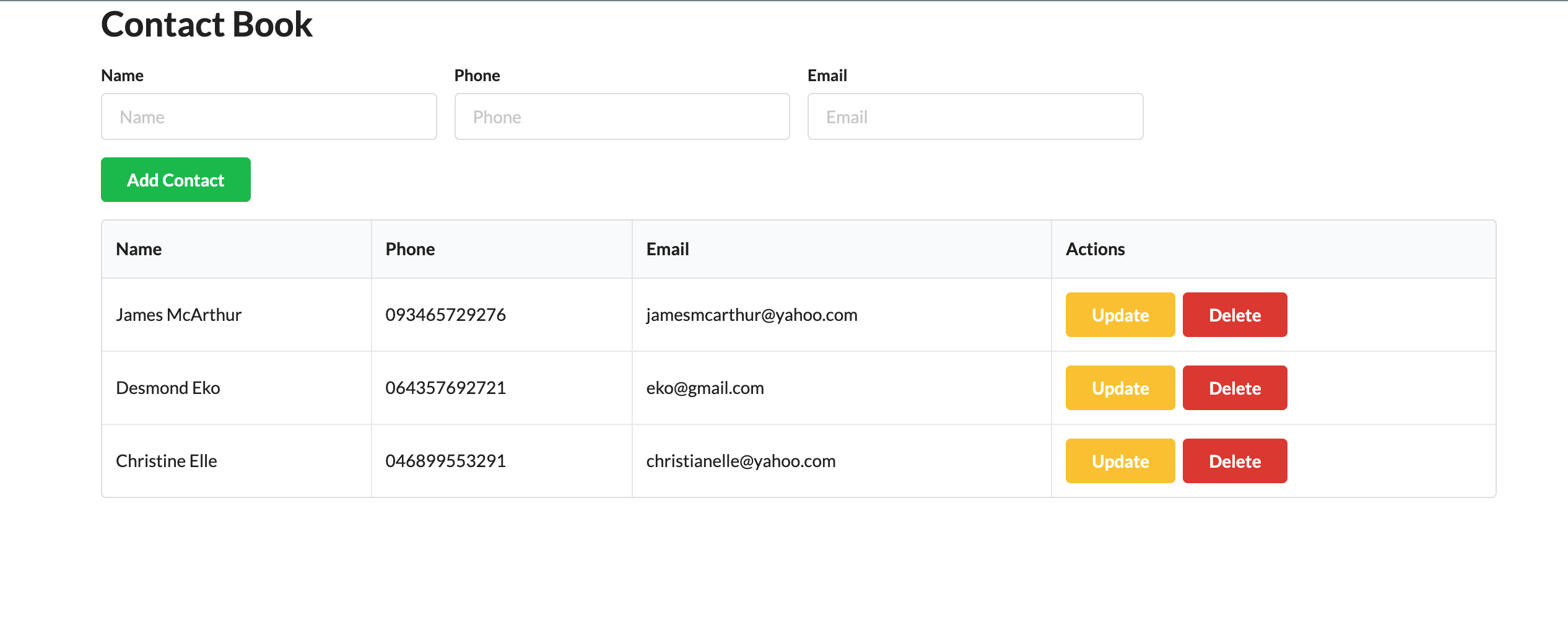
Task: Click the Update button for Desmond Eko
Action: [1119, 387]
